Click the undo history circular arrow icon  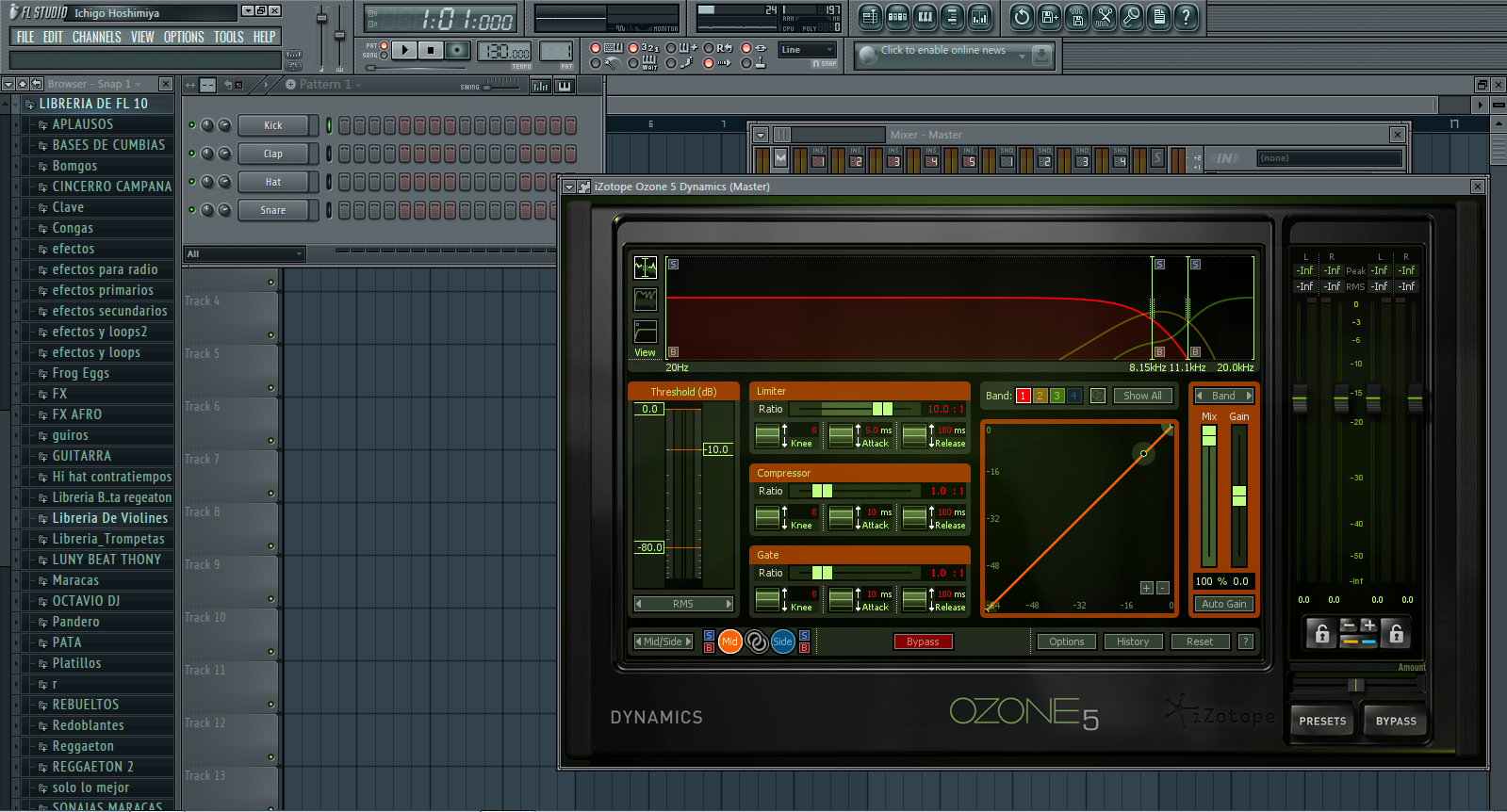(1022, 16)
